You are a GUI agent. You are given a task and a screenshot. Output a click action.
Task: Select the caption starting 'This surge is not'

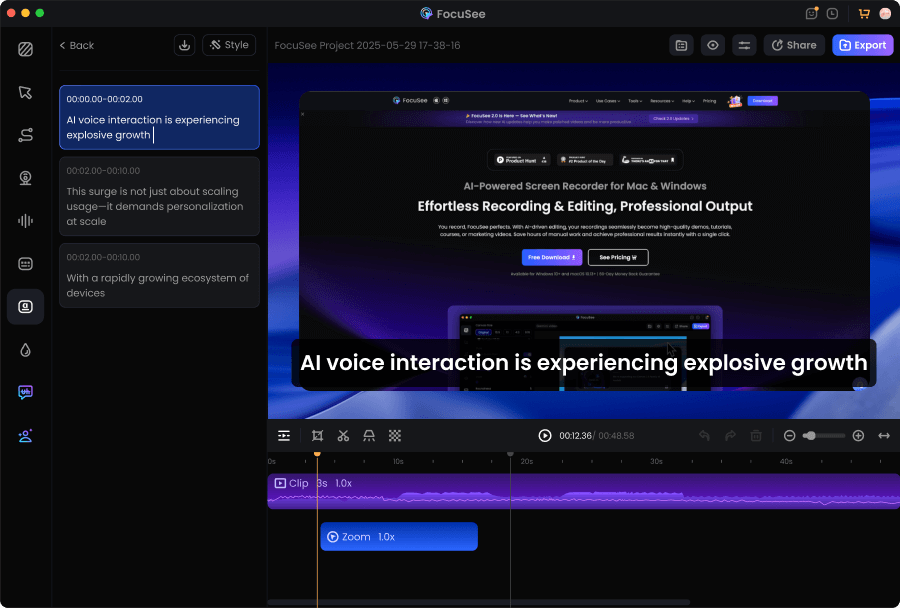pos(159,196)
